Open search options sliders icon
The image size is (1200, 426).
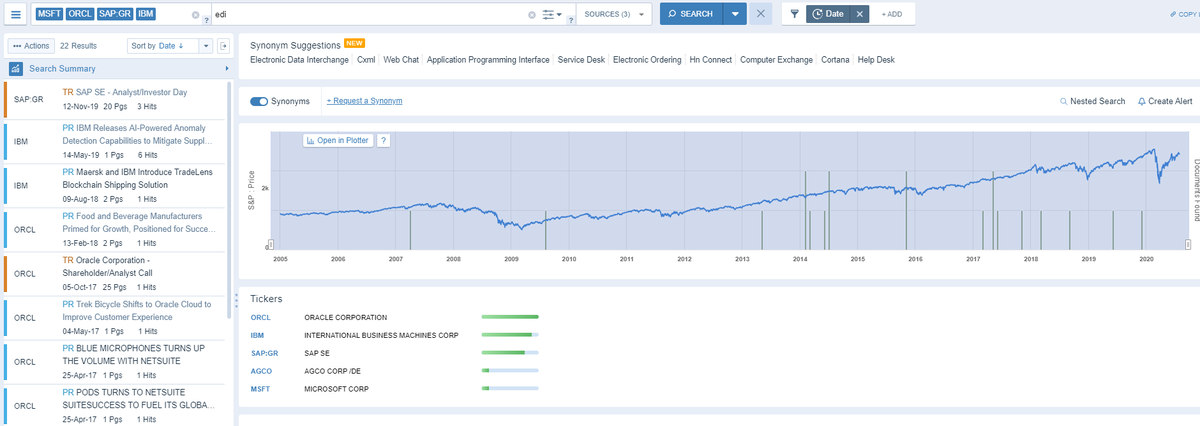coord(551,14)
